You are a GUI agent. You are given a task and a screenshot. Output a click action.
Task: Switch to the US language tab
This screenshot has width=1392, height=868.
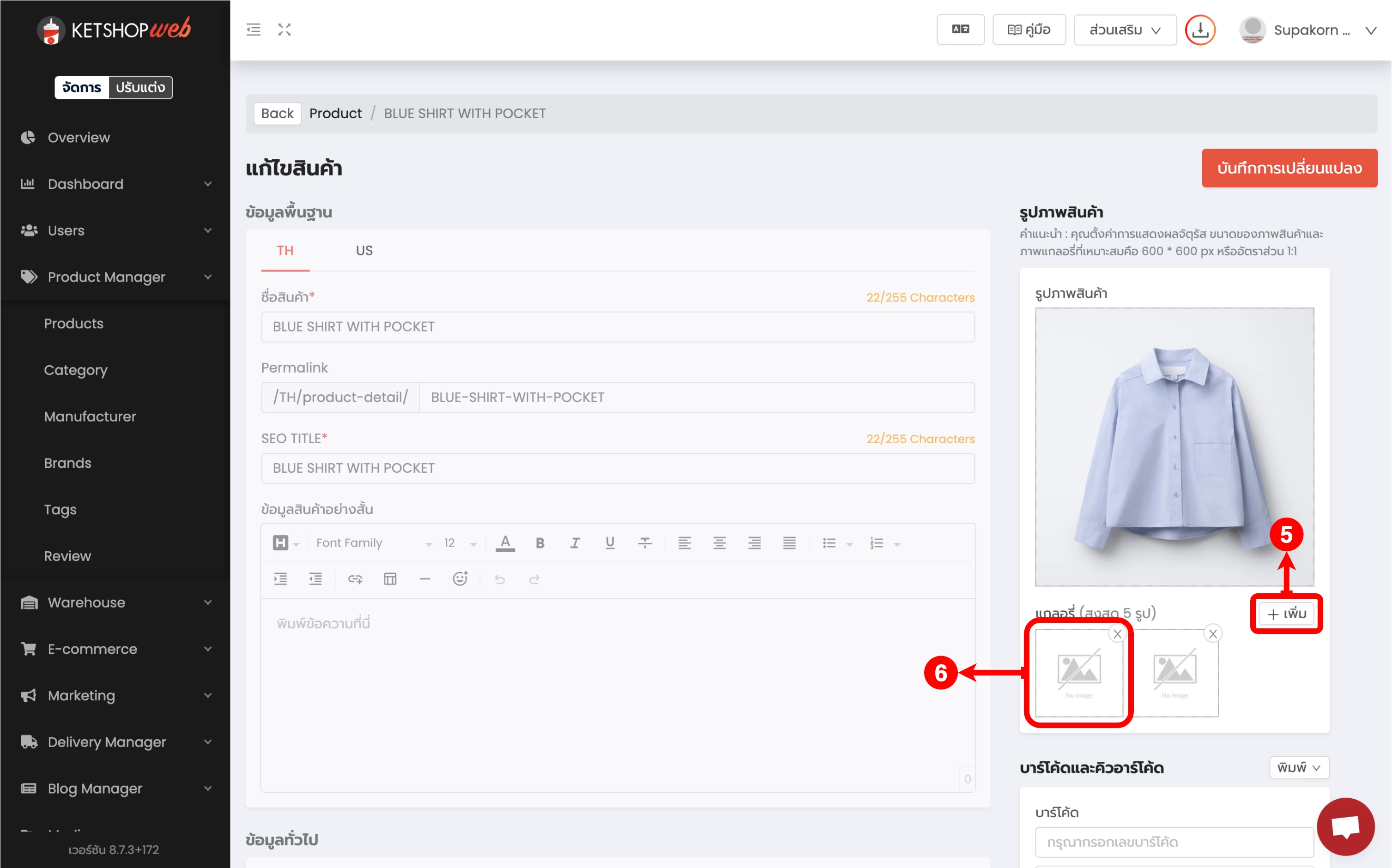364,251
